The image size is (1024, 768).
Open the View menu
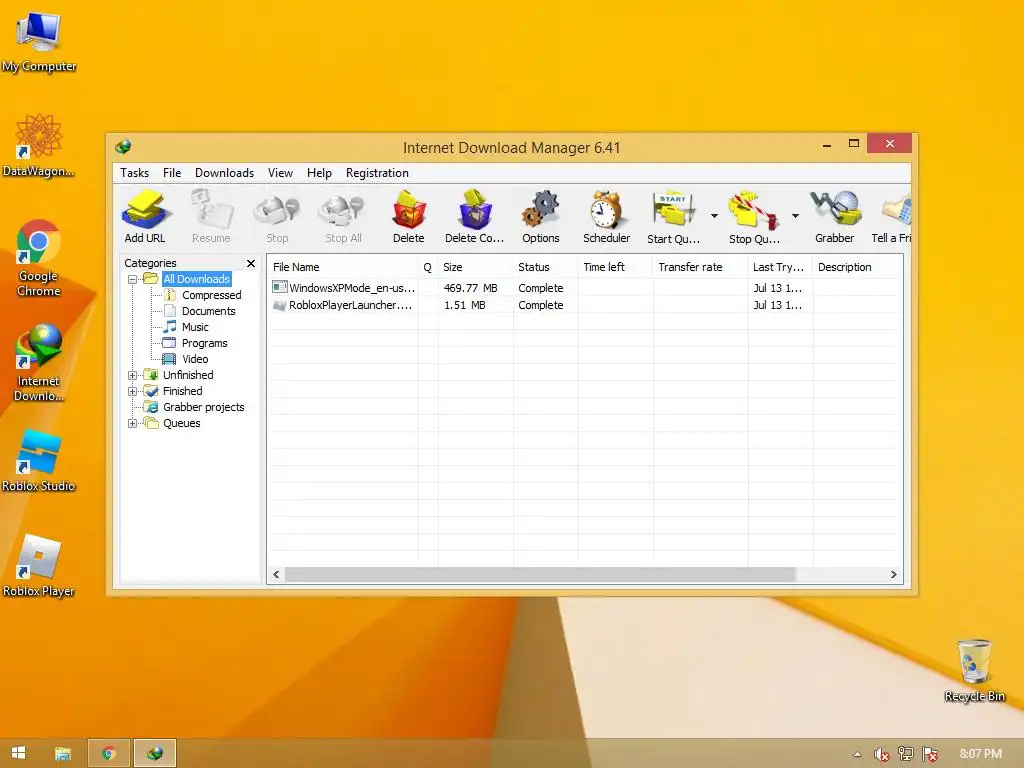pyautogui.click(x=280, y=173)
